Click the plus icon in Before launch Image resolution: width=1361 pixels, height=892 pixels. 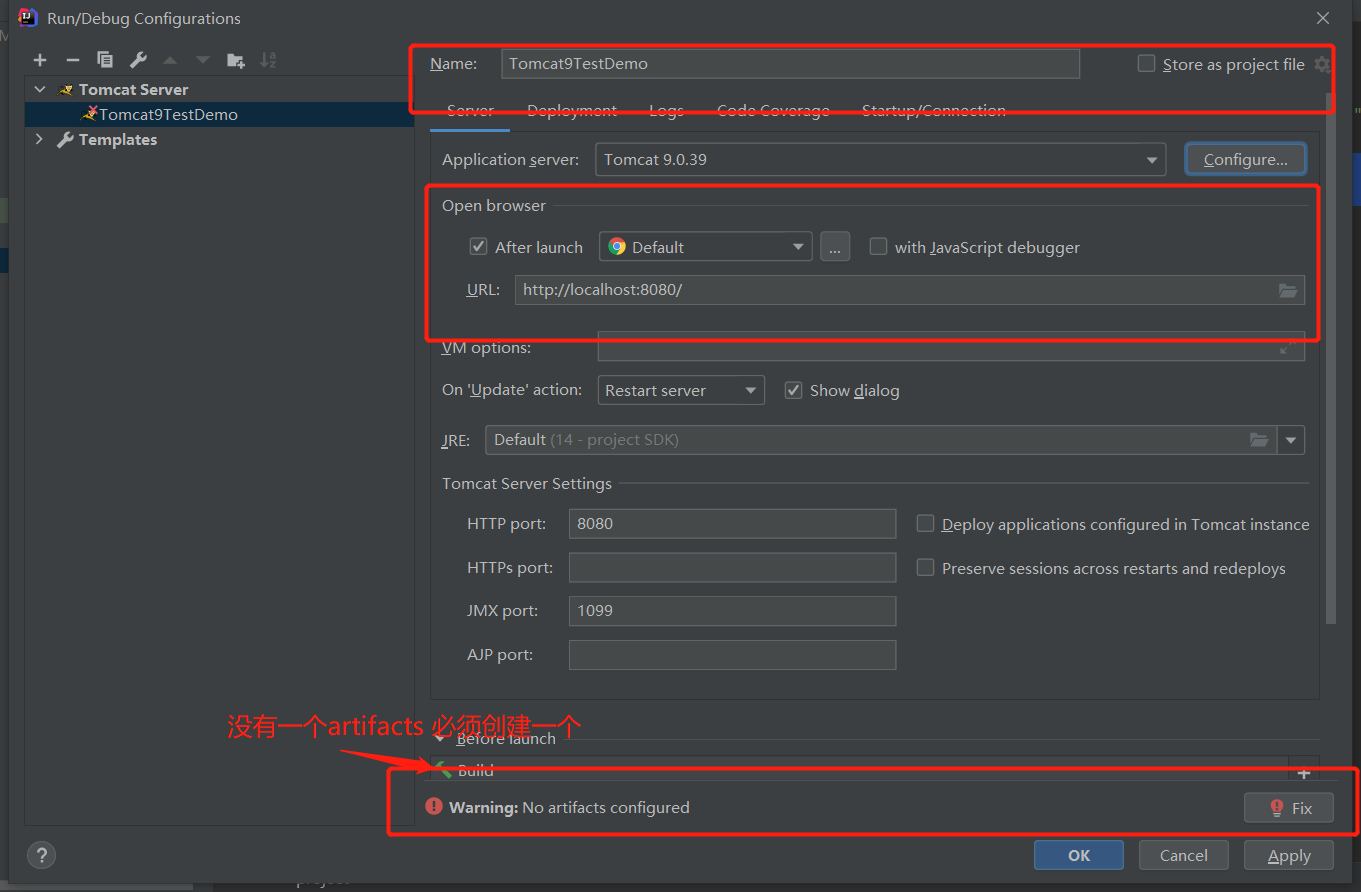(x=1303, y=773)
